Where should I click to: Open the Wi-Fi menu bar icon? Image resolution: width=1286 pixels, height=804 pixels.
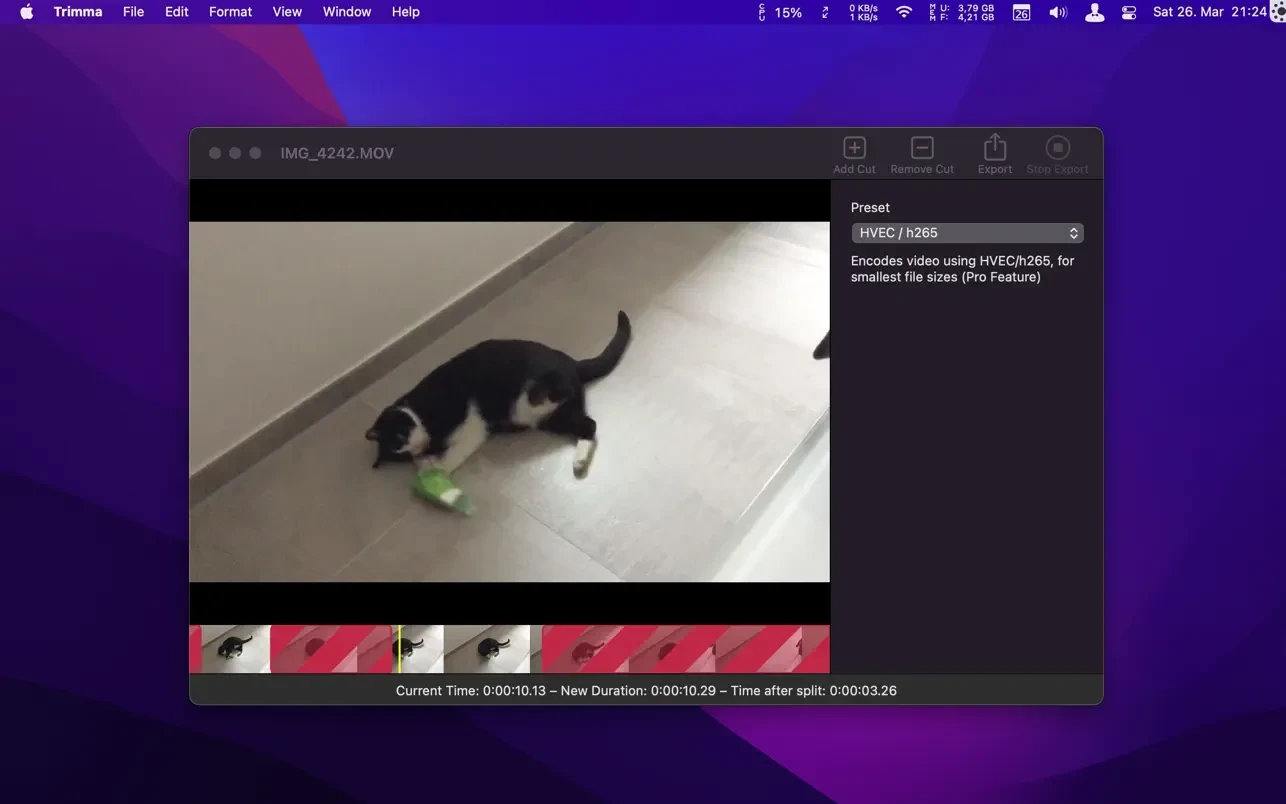click(904, 12)
